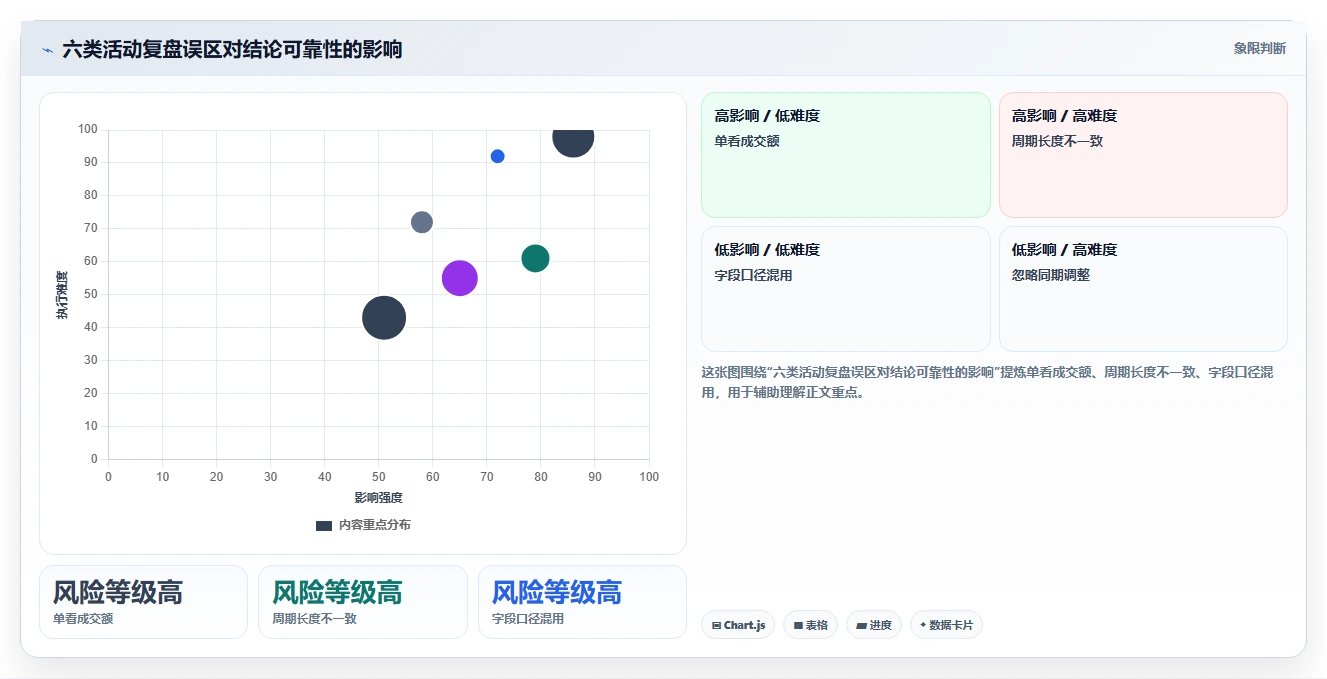Click the 象限判断 label in the header

1259,48
